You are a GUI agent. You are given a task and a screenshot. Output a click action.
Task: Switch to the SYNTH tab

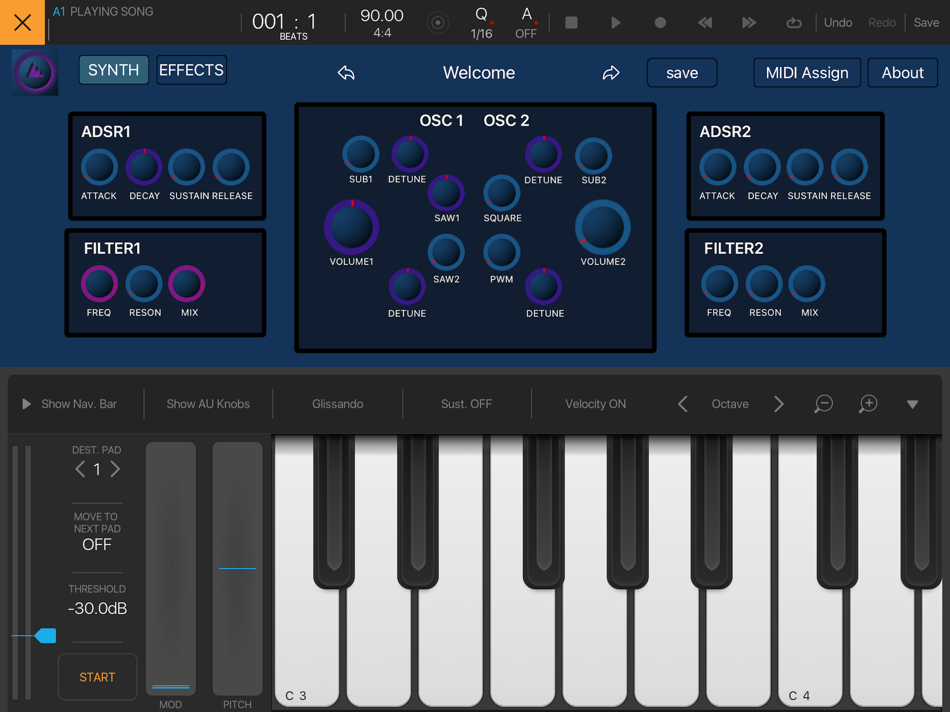[x=113, y=70]
